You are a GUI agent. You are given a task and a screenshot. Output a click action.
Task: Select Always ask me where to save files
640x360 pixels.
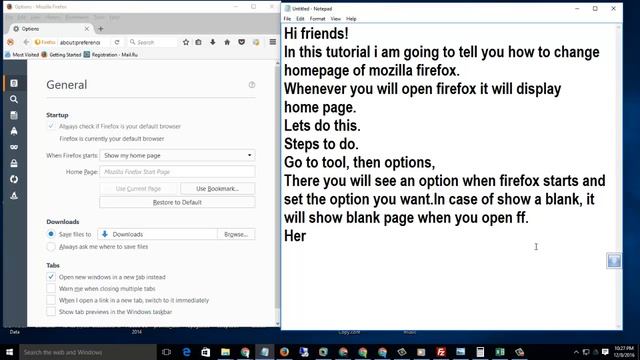coord(51,247)
